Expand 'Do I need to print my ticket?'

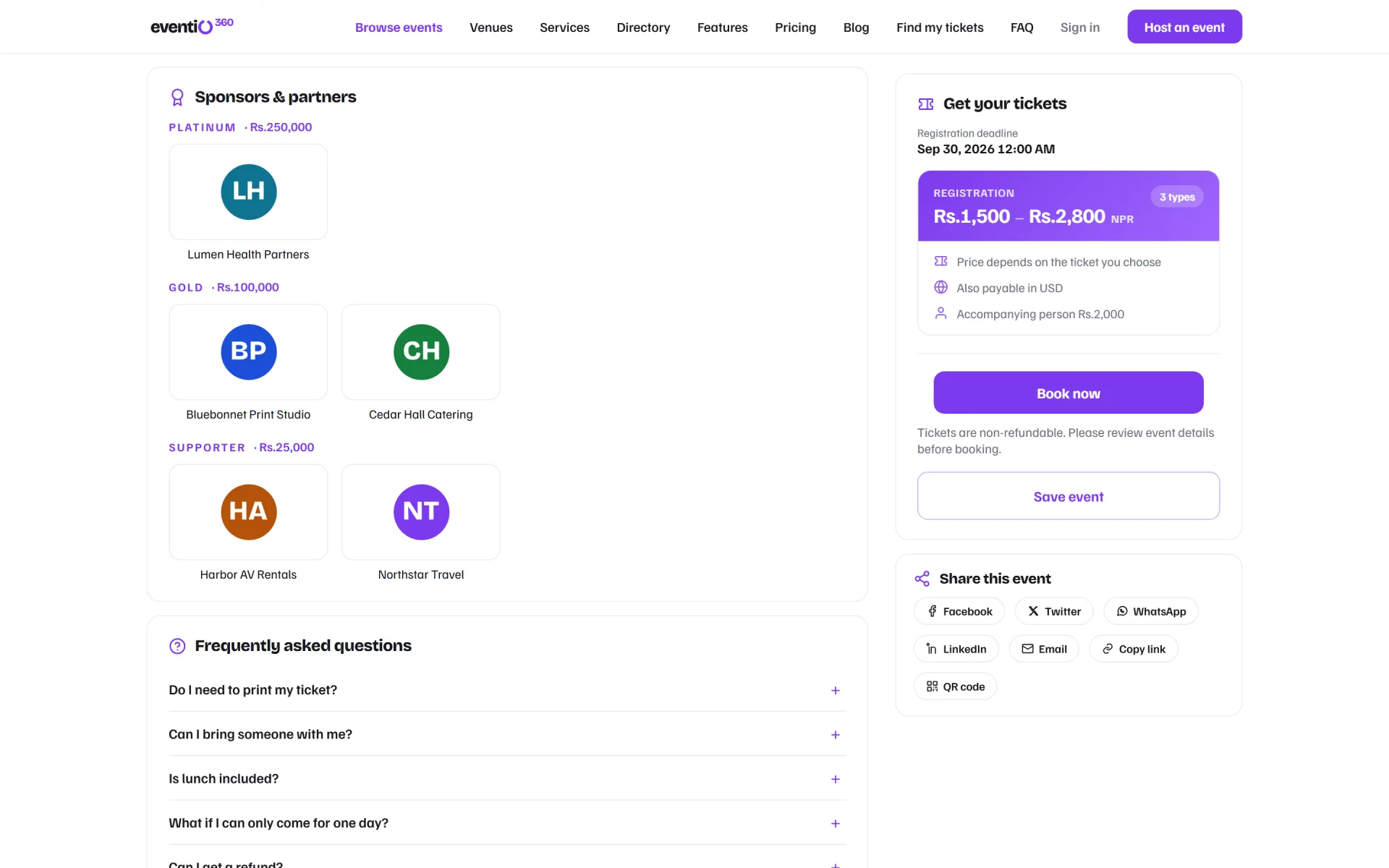coord(507,690)
